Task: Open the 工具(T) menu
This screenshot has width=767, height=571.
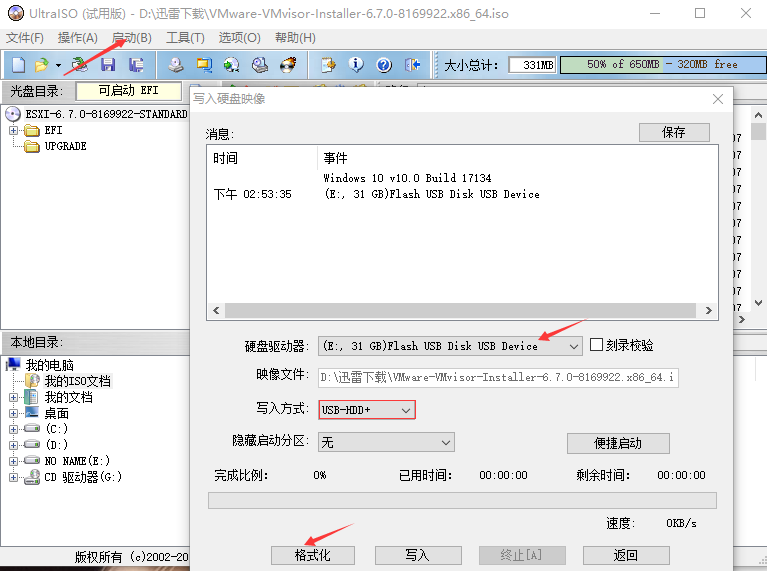Action: coord(185,38)
